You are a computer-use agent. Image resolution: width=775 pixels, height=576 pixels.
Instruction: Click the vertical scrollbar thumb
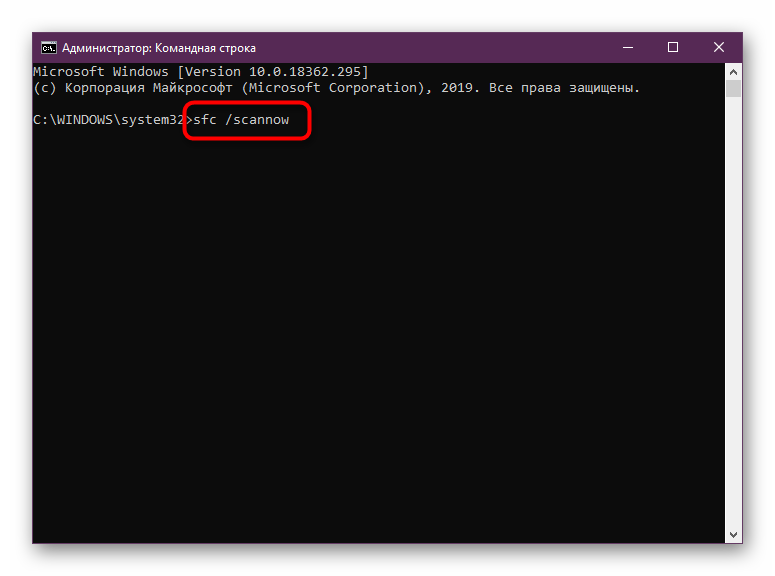734,90
